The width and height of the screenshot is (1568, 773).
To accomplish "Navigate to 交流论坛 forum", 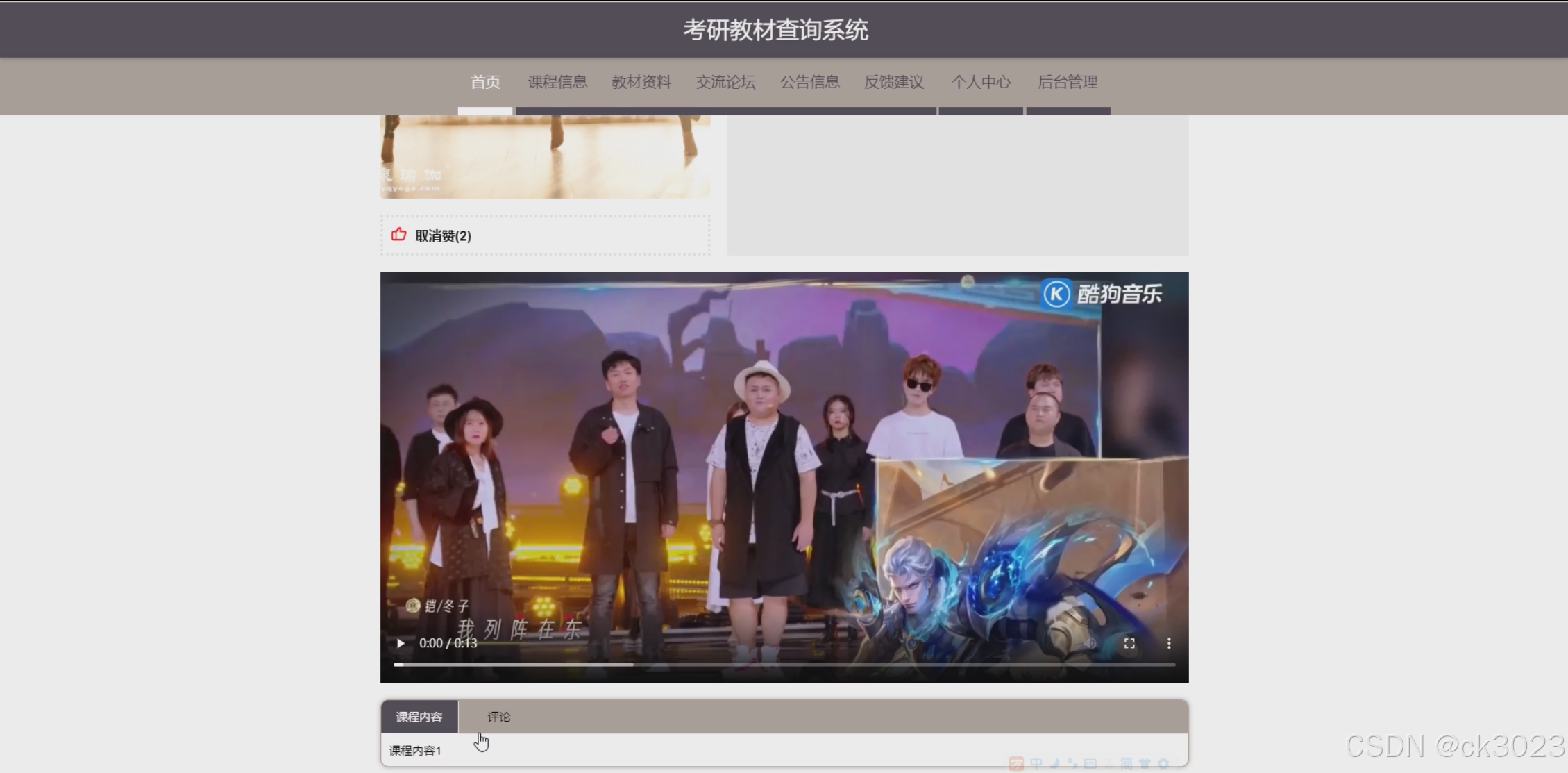I will (725, 82).
